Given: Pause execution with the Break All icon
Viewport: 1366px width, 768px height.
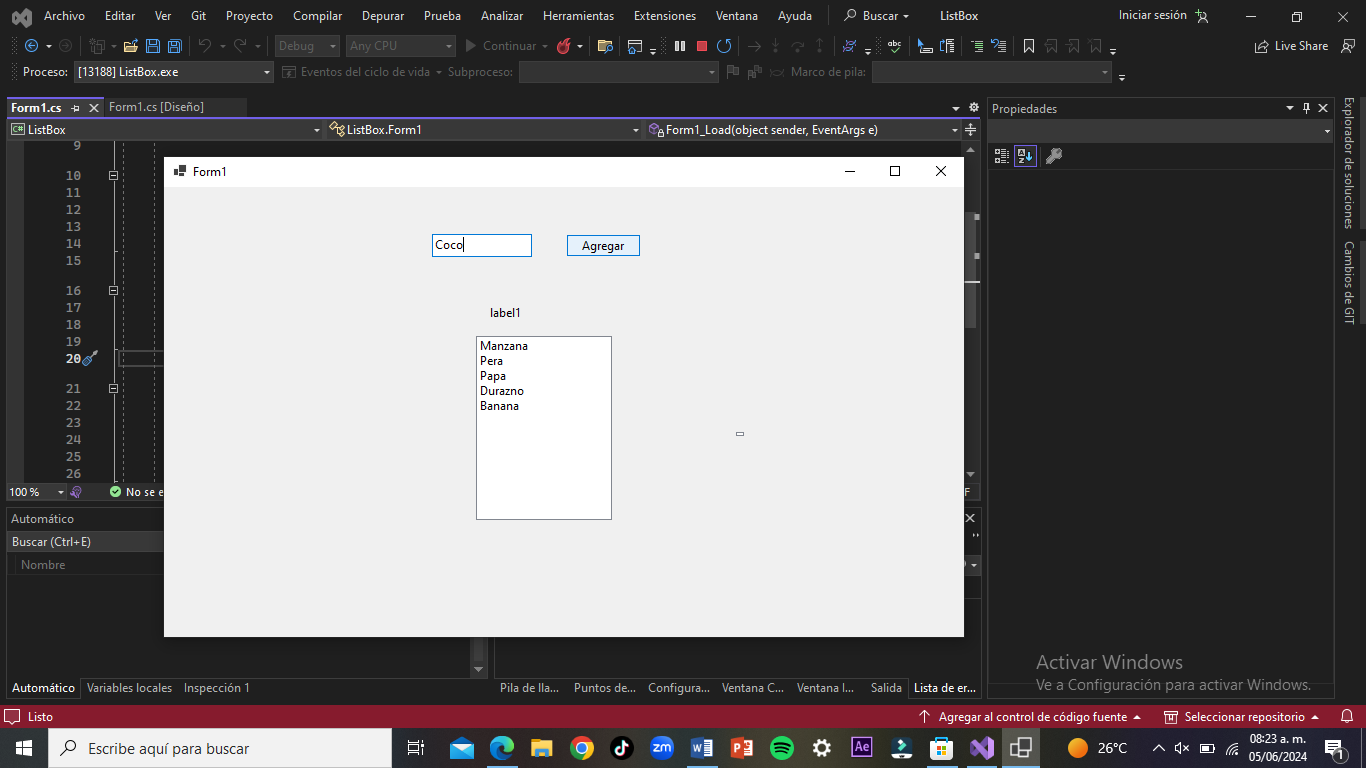Looking at the screenshot, I should [x=680, y=46].
